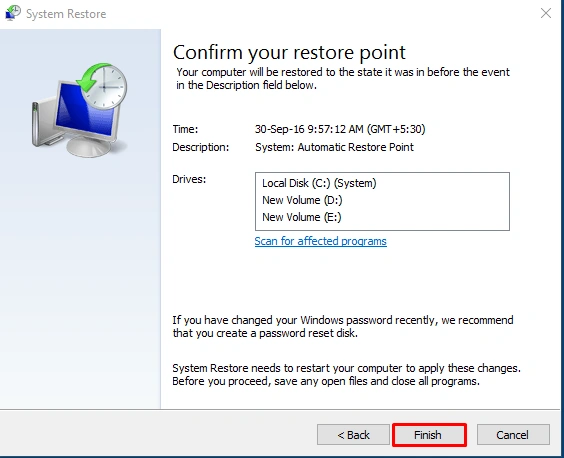The width and height of the screenshot is (564, 458).
Task: Click the Drives: label
Action: click(189, 179)
